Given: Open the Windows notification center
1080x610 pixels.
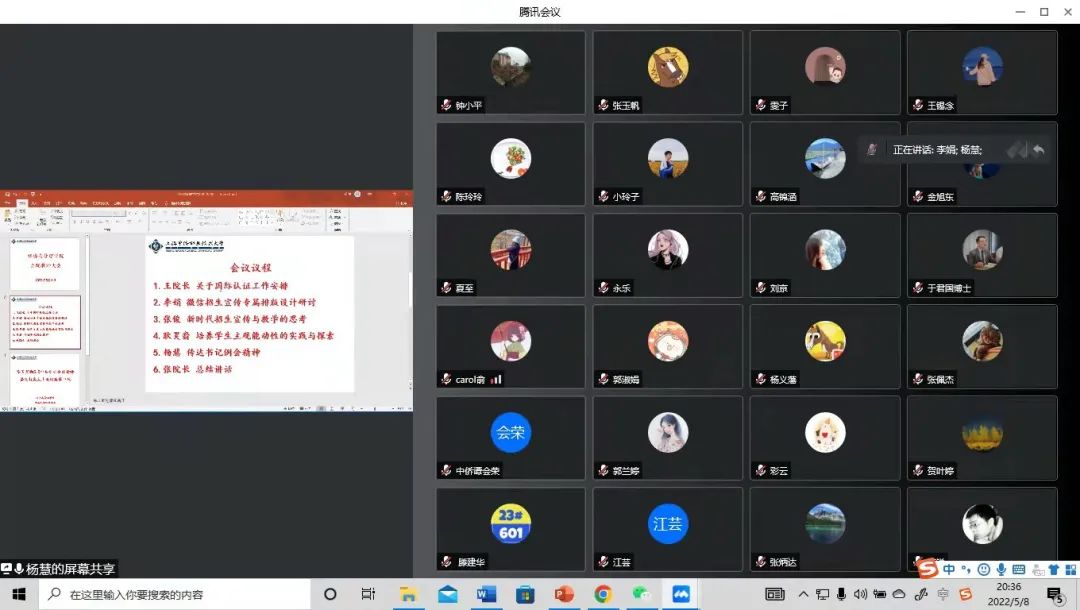Looking at the screenshot, I should coord(1054,594).
